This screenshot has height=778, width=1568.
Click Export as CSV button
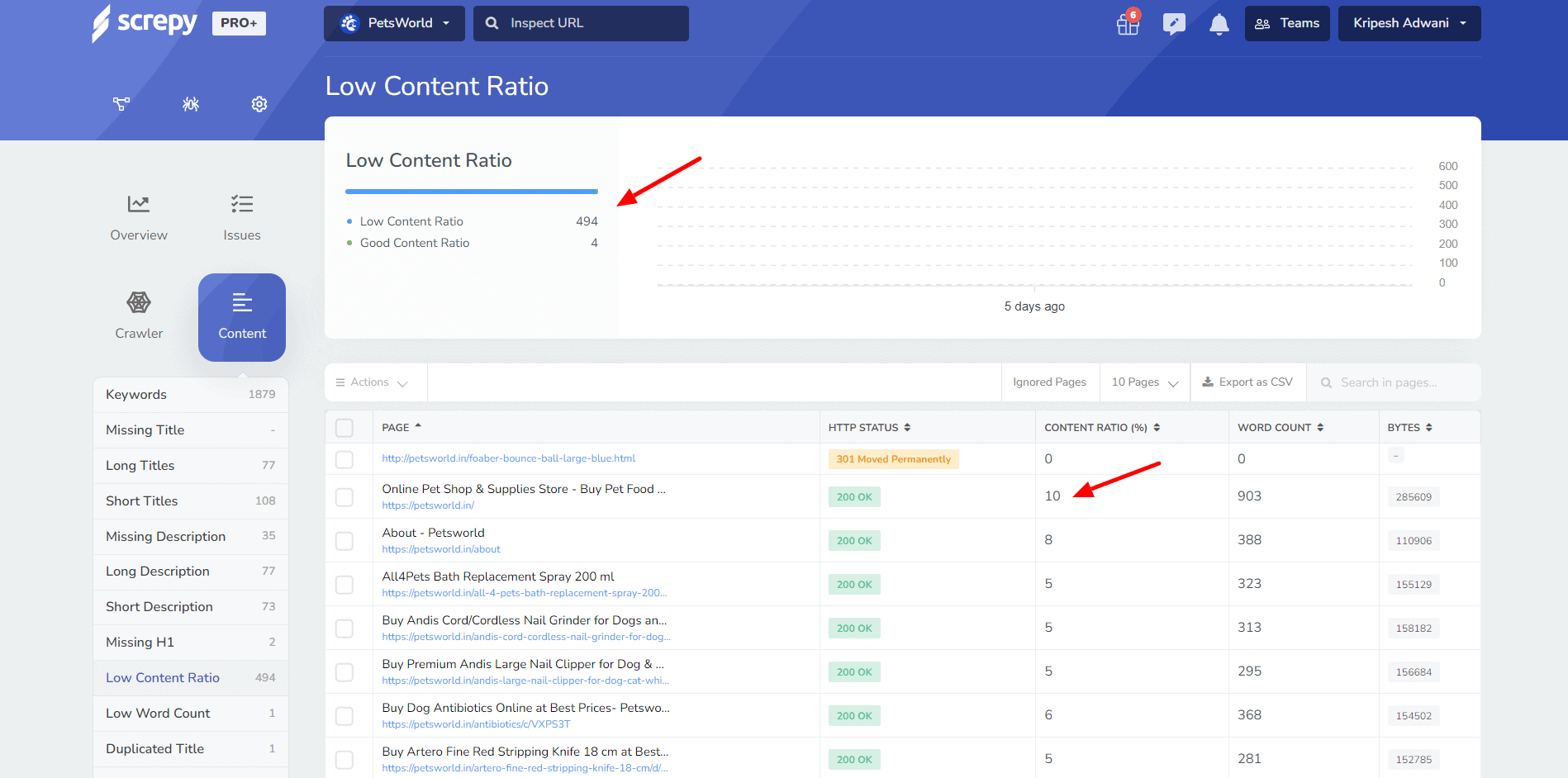tap(1247, 382)
